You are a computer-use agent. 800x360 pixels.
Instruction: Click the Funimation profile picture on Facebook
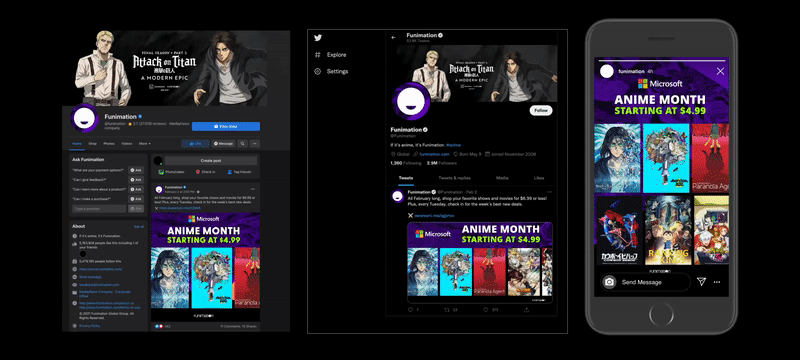pos(84,118)
